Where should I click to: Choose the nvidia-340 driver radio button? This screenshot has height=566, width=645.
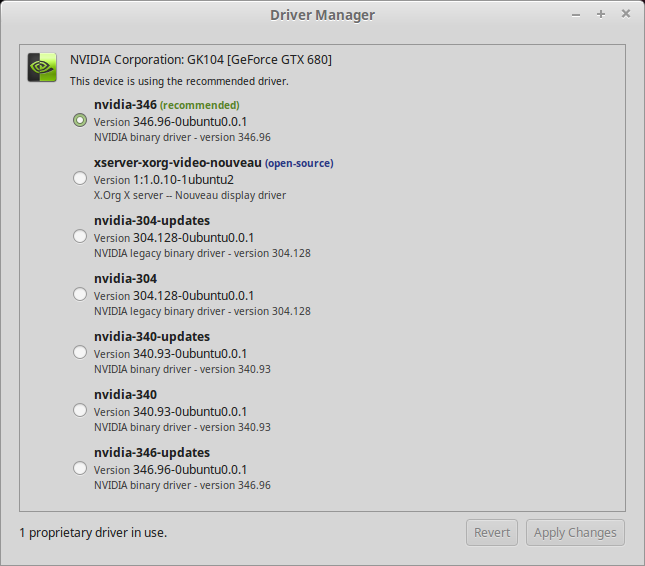[x=80, y=410]
